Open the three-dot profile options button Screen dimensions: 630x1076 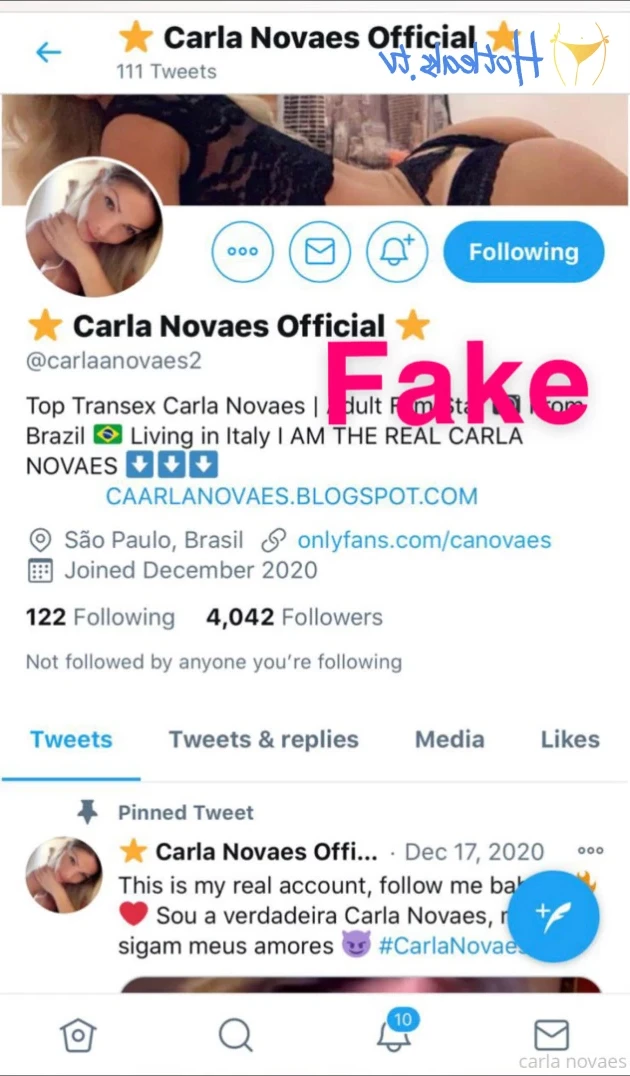[242, 252]
